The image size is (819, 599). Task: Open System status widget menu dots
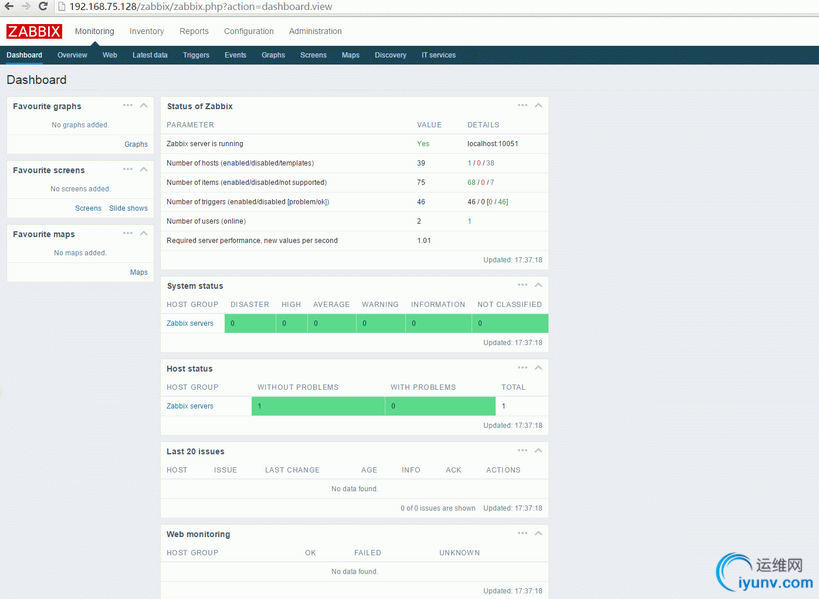pos(522,285)
